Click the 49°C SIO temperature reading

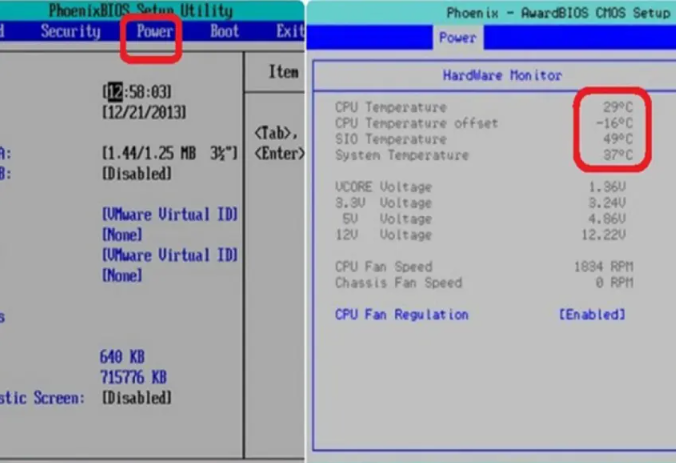coord(618,139)
